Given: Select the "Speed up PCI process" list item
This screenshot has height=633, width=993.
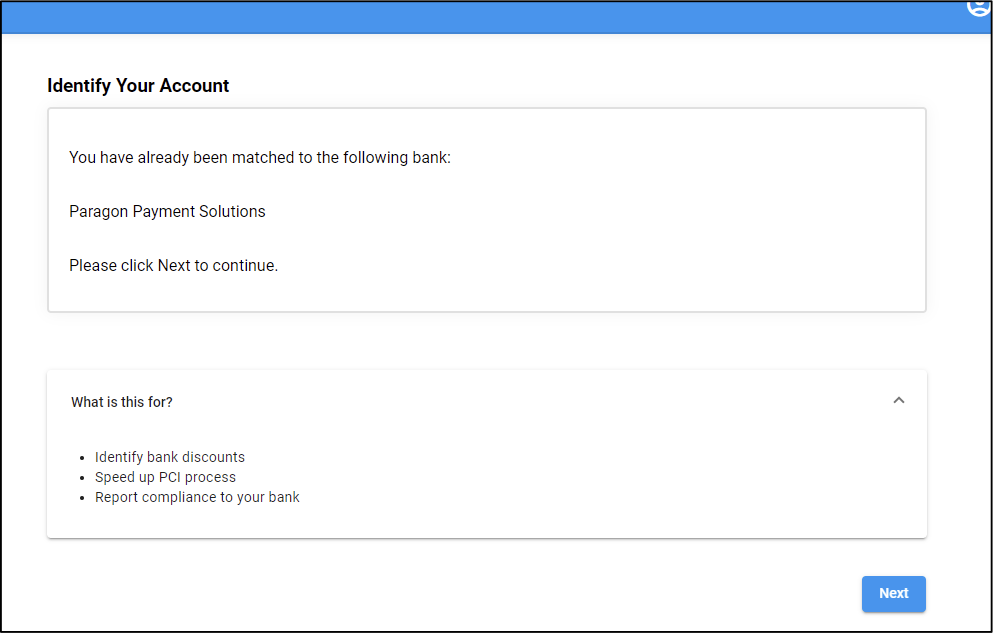Looking at the screenshot, I should point(165,477).
